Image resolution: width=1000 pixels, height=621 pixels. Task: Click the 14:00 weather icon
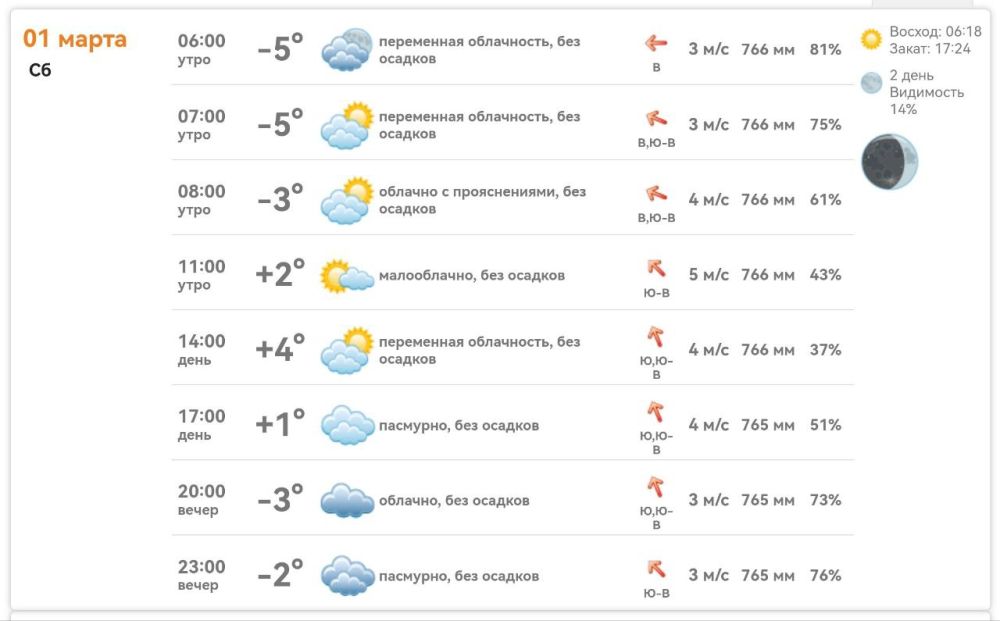tap(346, 350)
